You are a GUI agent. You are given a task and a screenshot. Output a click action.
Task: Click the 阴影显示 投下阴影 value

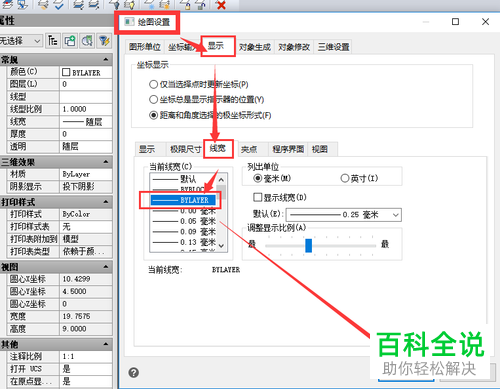coord(86,186)
